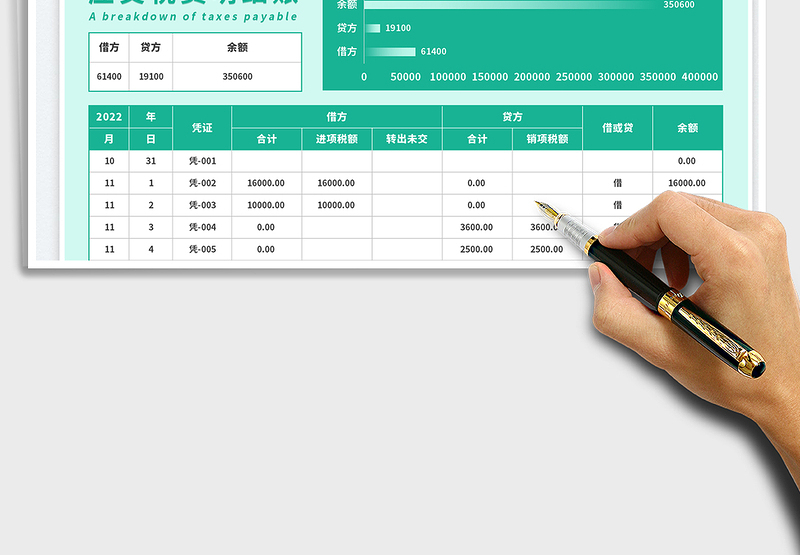
Task: Click chart axis label 400000
Action: (700, 77)
